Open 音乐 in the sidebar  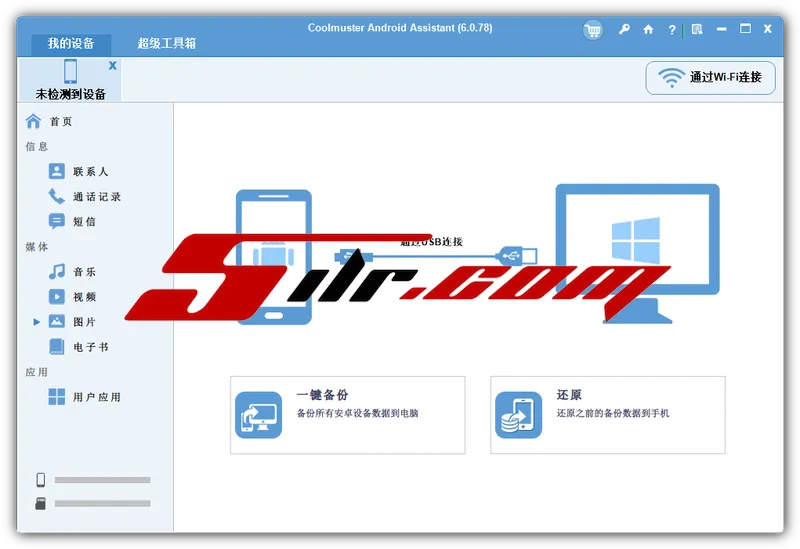click(x=84, y=271)
